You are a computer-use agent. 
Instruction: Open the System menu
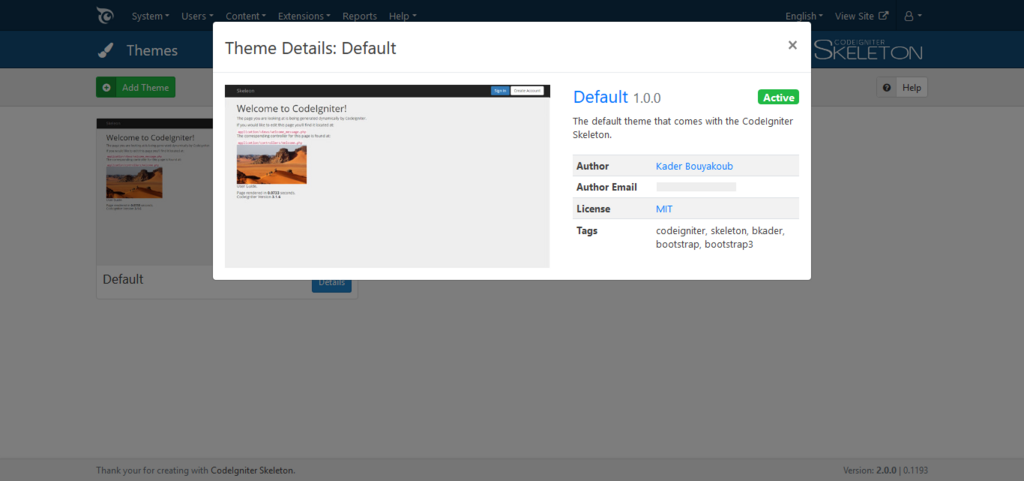tap(150, 16)
